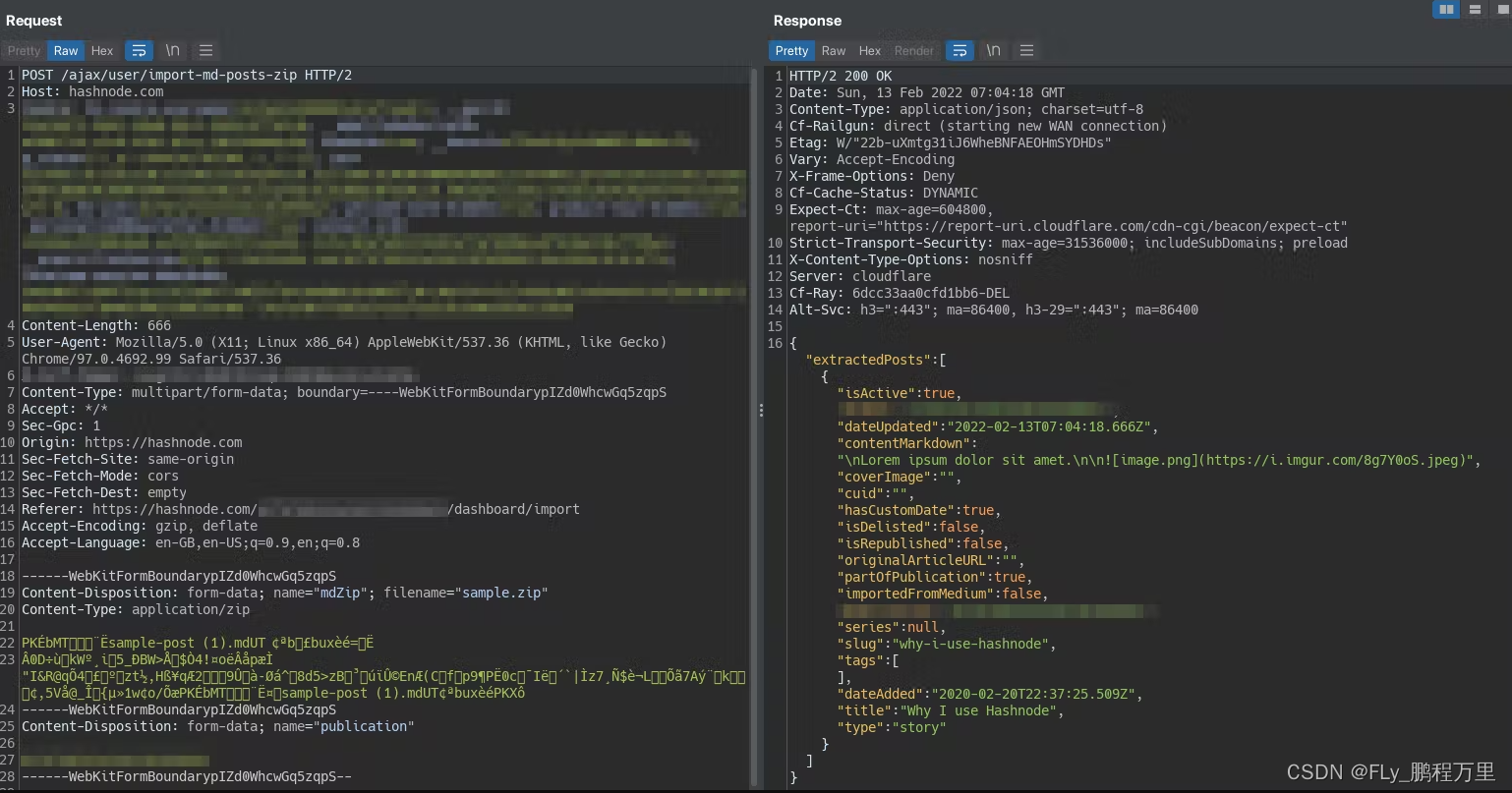Open the Request editor hamburger settings menu

coord(205,50)
